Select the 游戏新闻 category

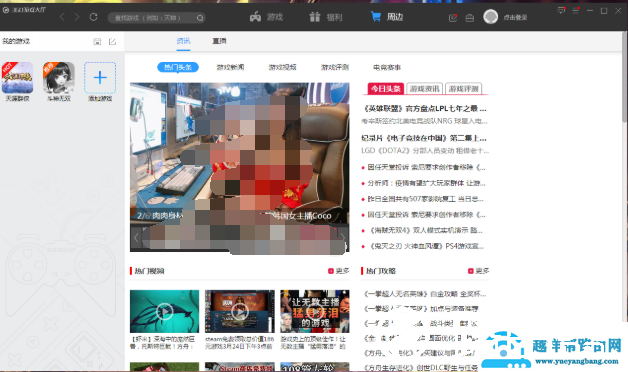(230, 67)
